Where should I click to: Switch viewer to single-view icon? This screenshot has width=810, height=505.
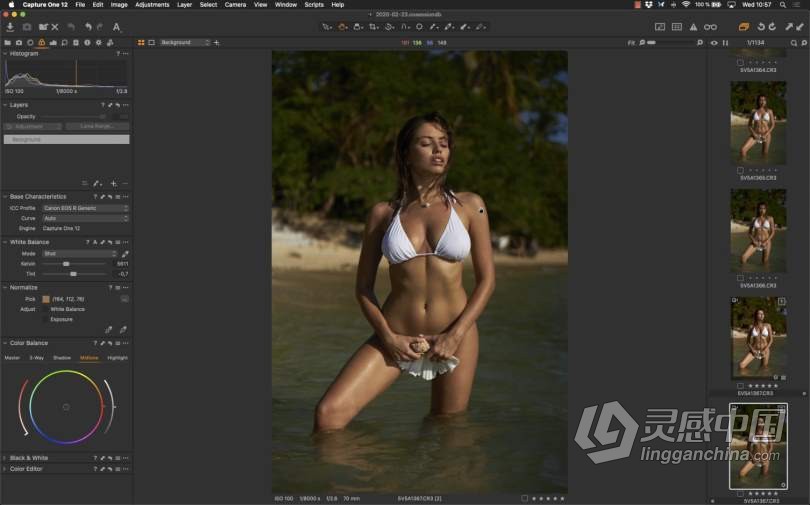click(151, 43)
